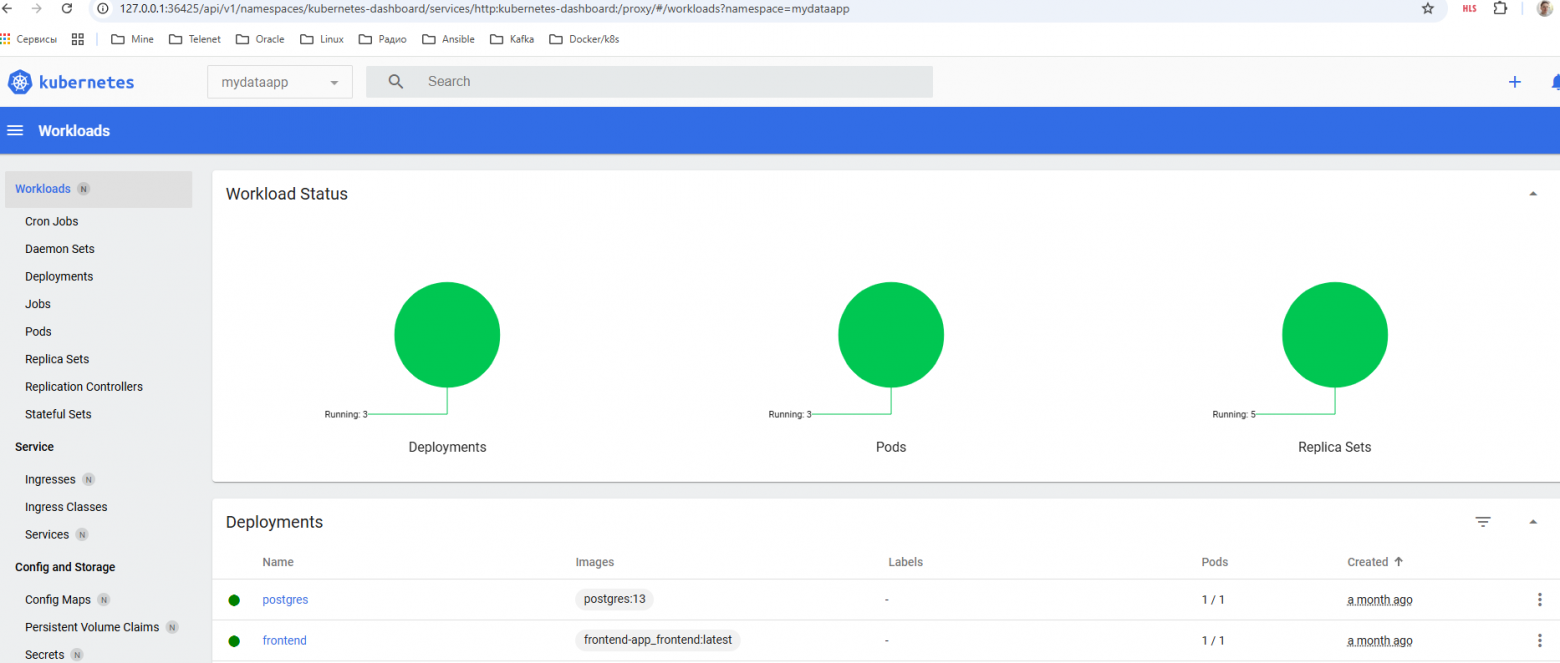Click the notifications bell icon
The height and width of the screenshot is (663, 1560).
click(x=1555, y=81)
